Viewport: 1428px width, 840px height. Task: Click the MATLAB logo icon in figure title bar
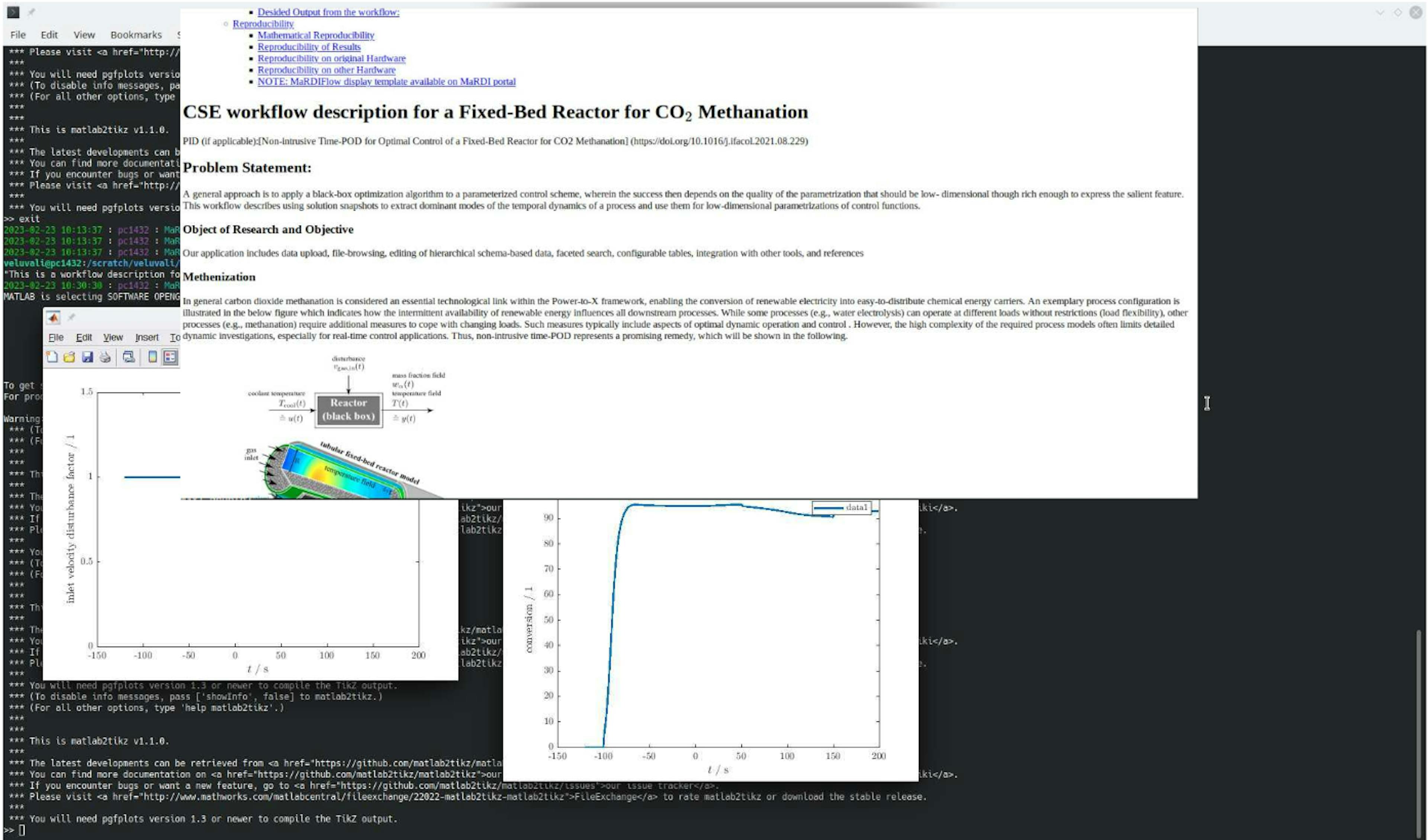click(53, 318)
